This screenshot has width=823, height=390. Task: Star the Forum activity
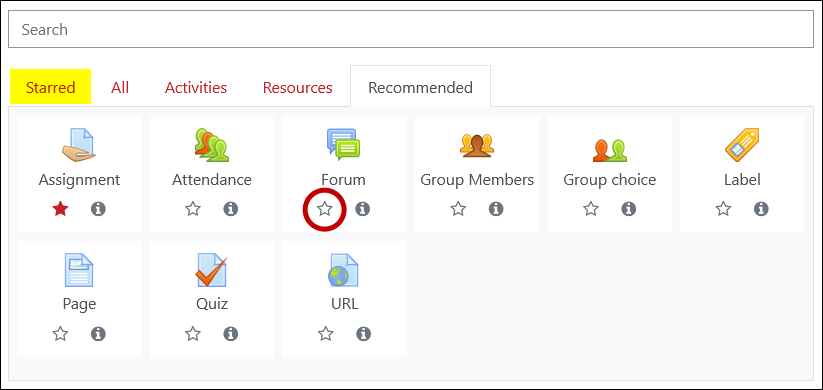coord(325,209)
